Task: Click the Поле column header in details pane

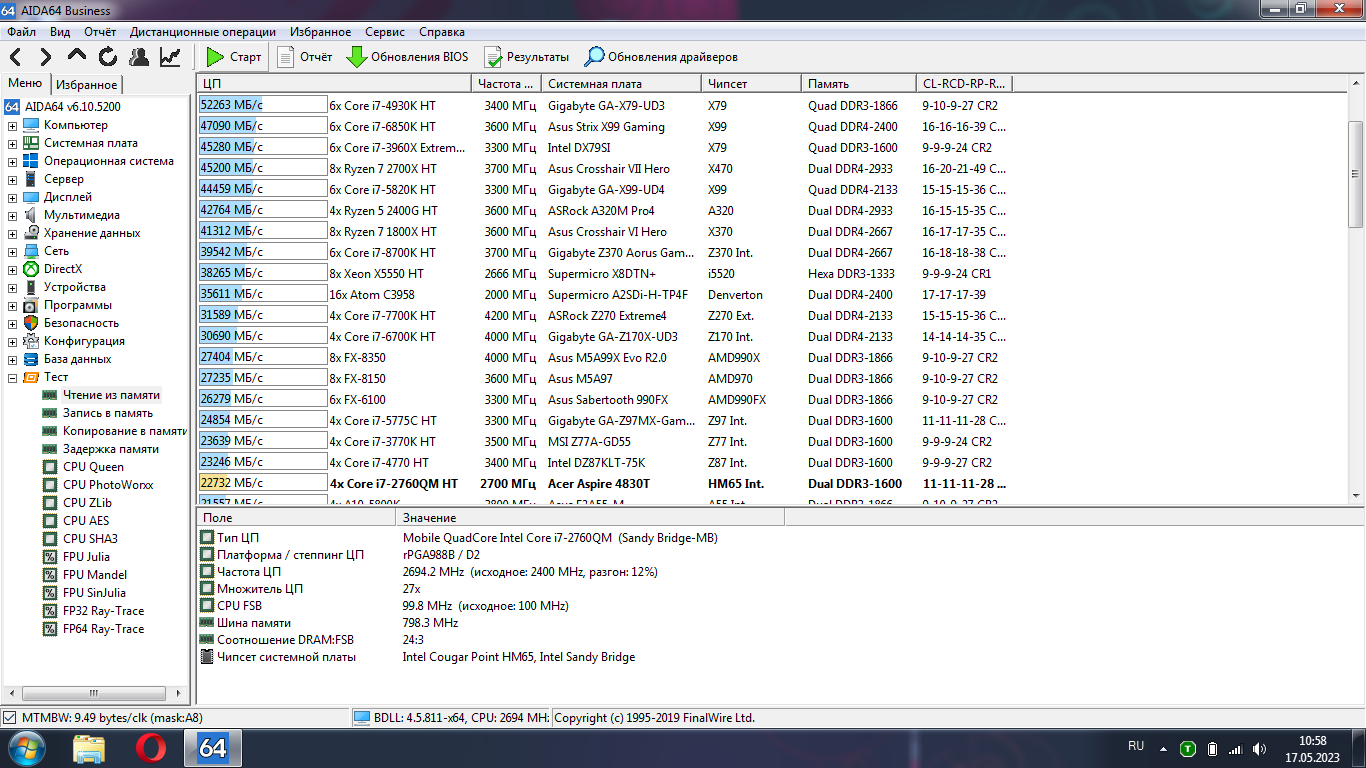Action: coord(296,518)
